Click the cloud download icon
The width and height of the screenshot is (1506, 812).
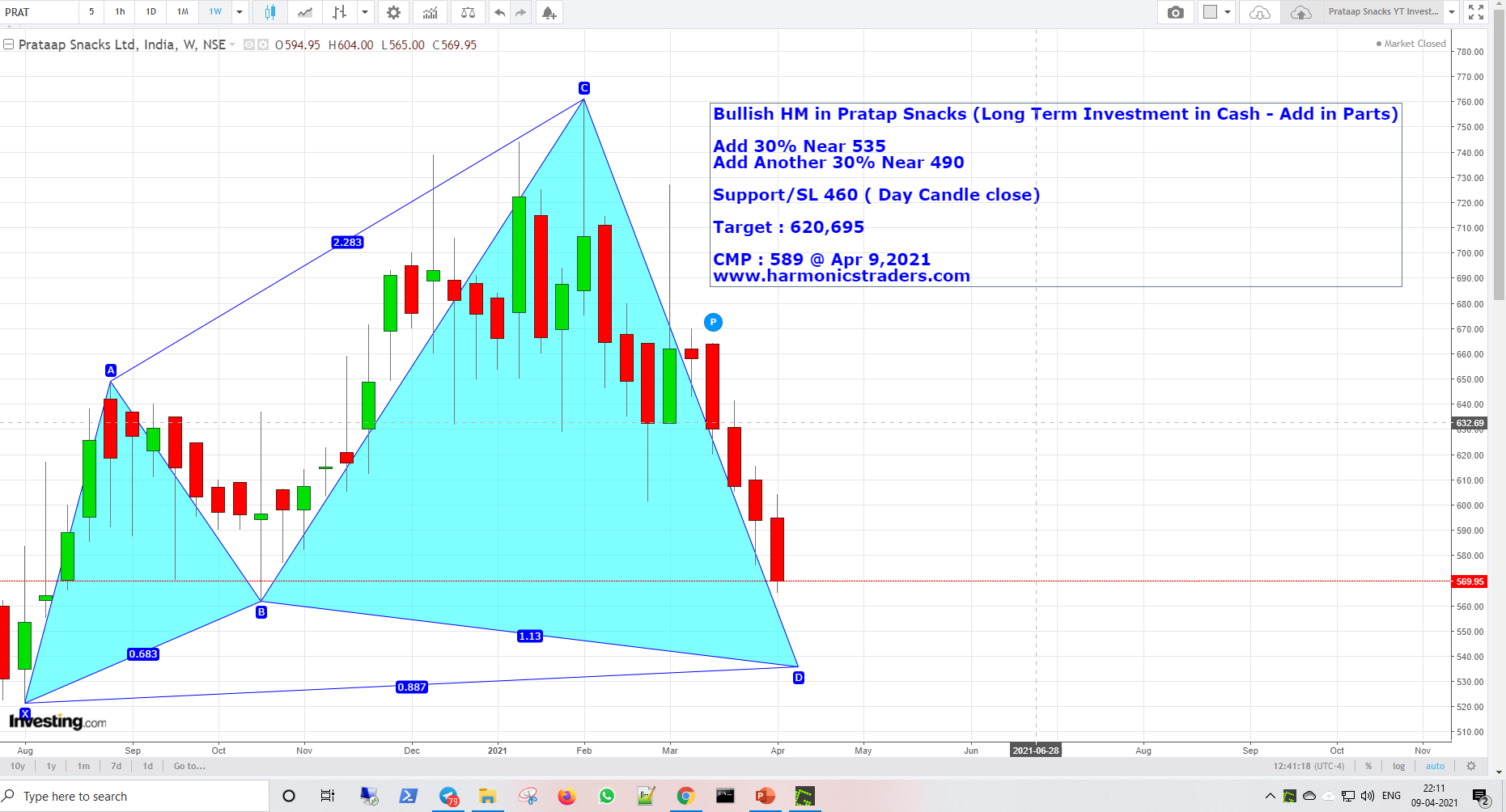[1259, 12]
